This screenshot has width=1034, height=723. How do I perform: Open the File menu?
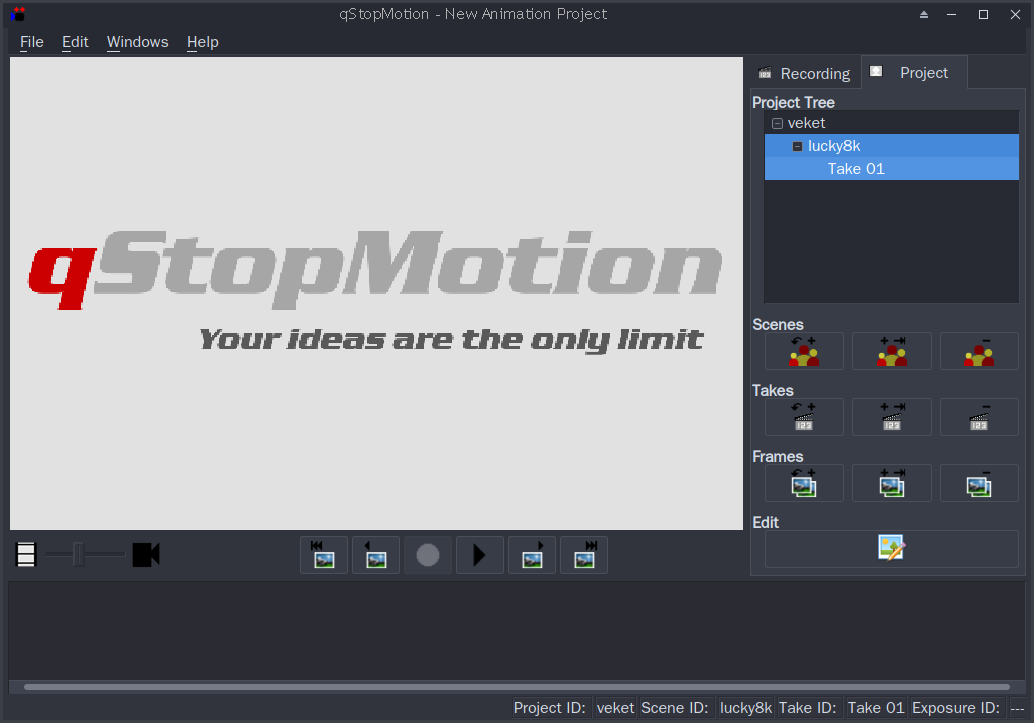pyautogui.click(x=32, y=42)
